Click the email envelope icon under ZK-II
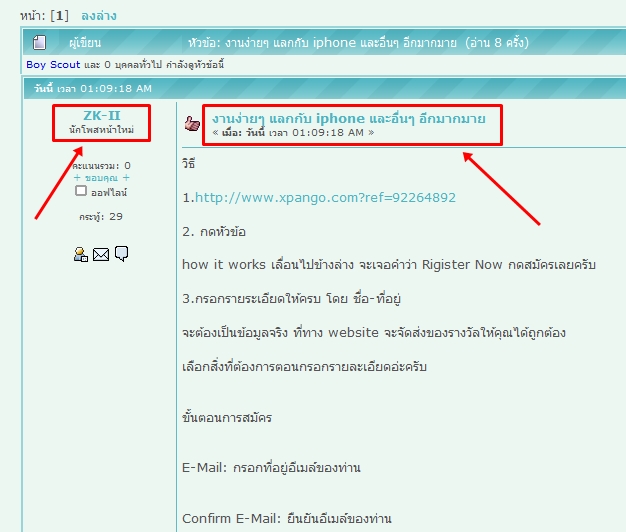This screenshot has height=532, width=626. pos(101,254)
